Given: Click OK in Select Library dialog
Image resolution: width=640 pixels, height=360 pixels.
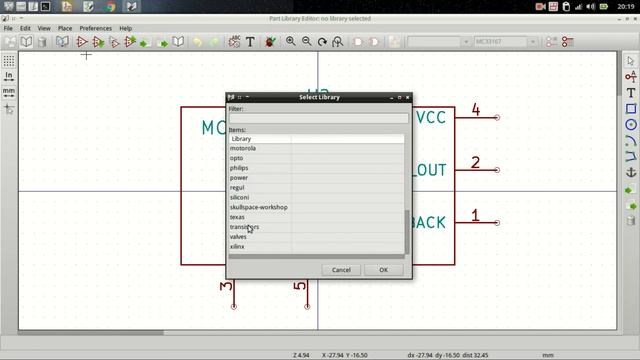Looking at the screenshot, I should 383,270.
